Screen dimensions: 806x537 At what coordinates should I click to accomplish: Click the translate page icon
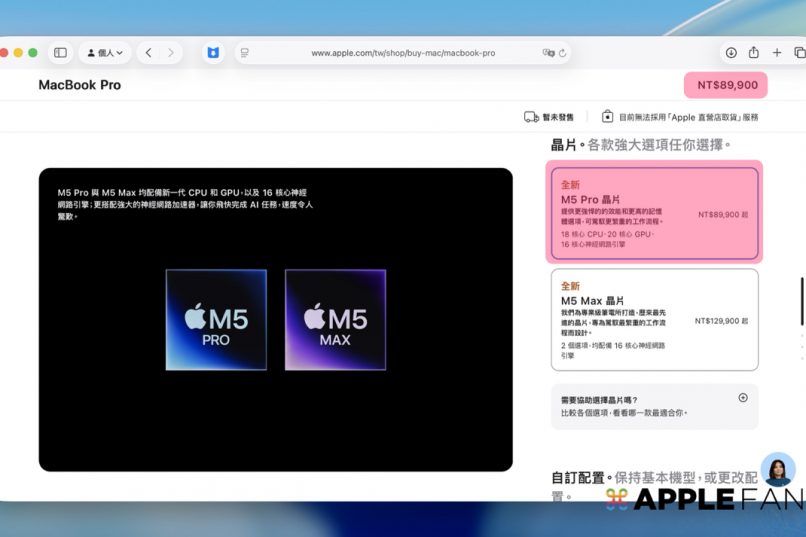pyautogui.click(x=548, y=53)
